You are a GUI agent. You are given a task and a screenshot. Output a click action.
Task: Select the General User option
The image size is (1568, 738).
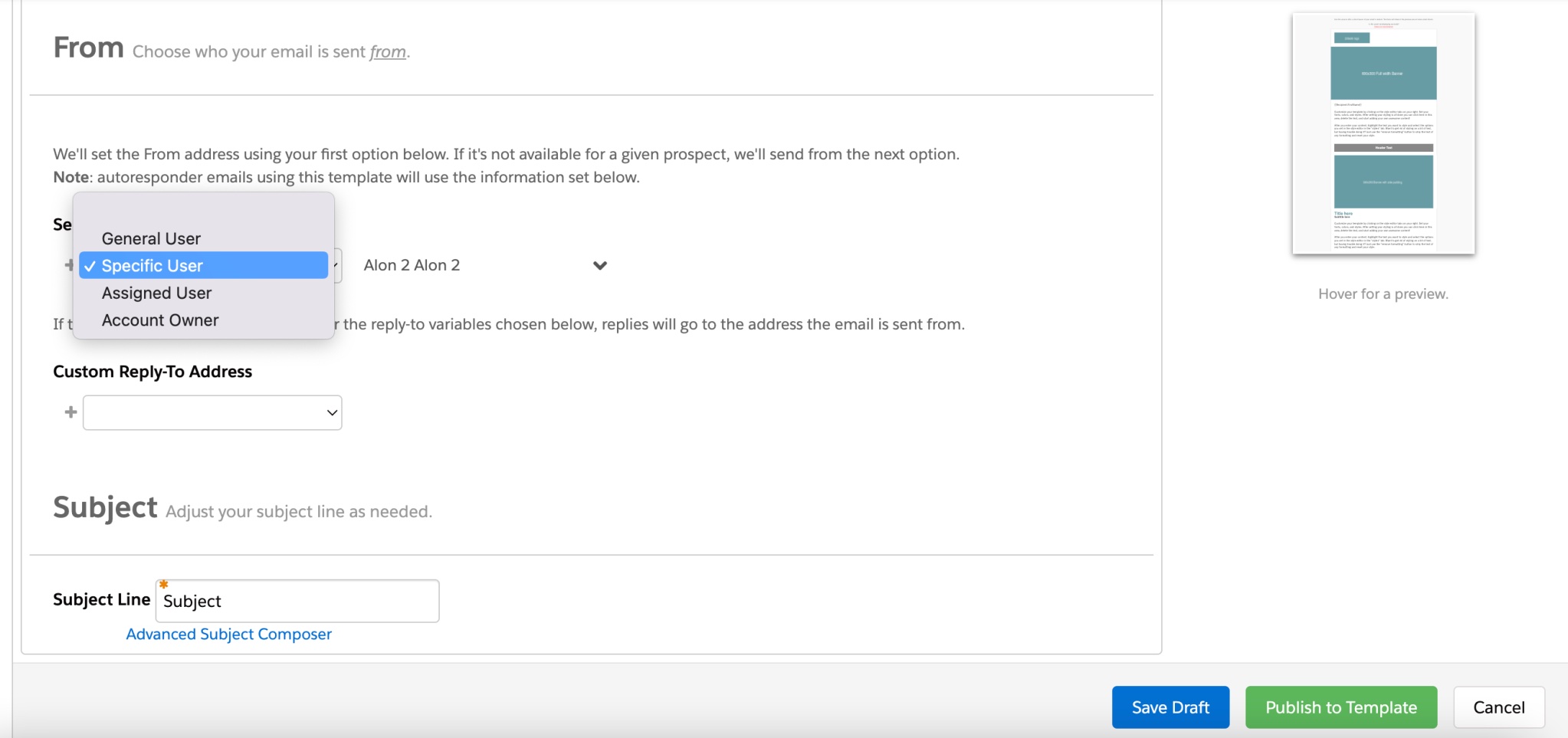click(x=150, y=238)
